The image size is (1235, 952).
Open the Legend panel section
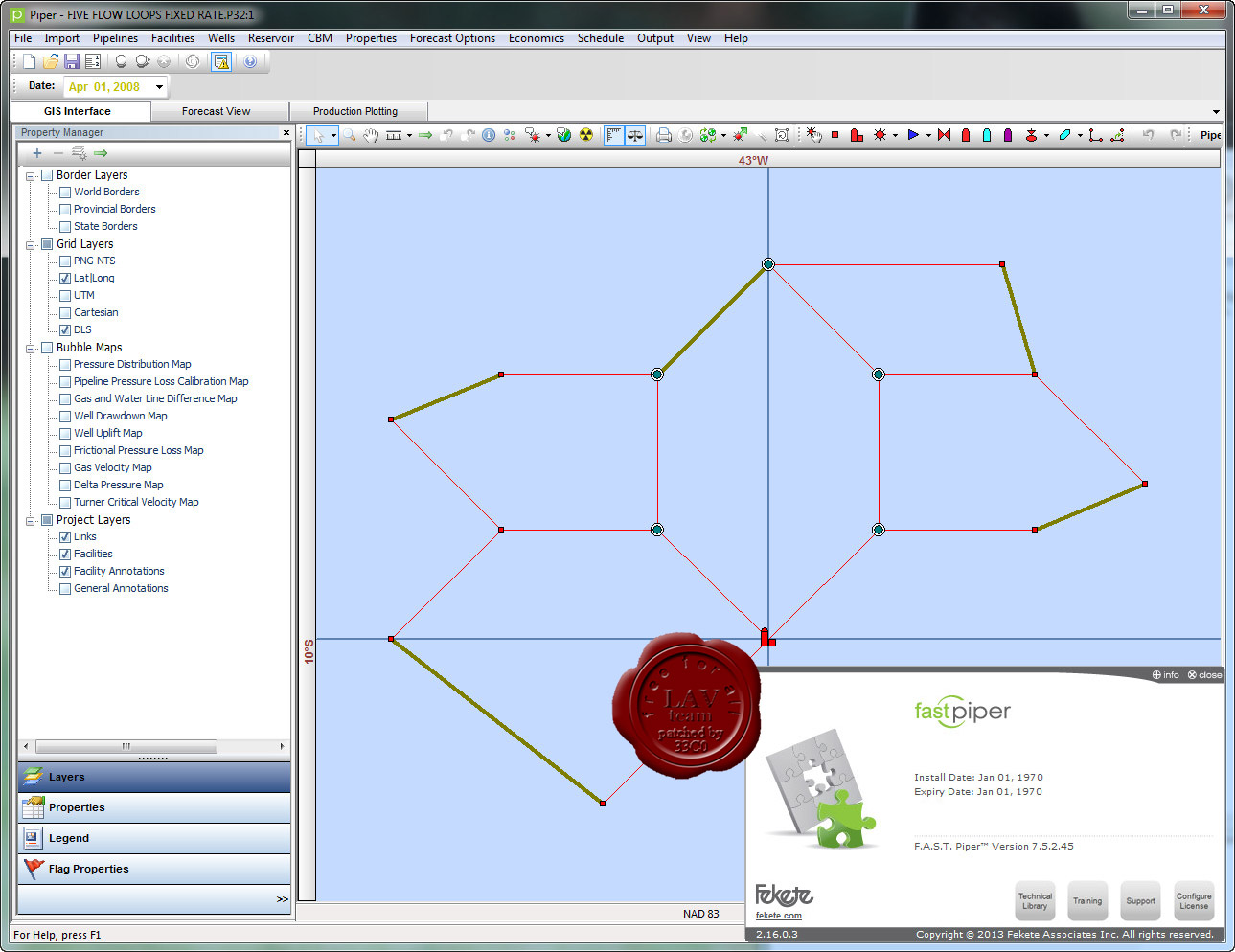[x=154, y=839]
